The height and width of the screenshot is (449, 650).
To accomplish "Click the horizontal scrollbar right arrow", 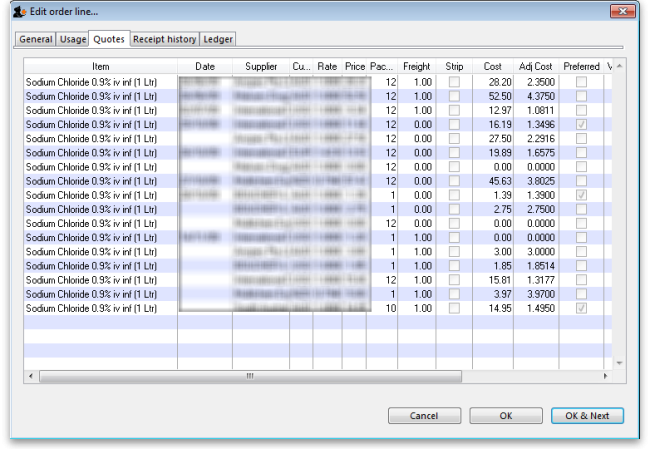I will click(x=605, y=376).
